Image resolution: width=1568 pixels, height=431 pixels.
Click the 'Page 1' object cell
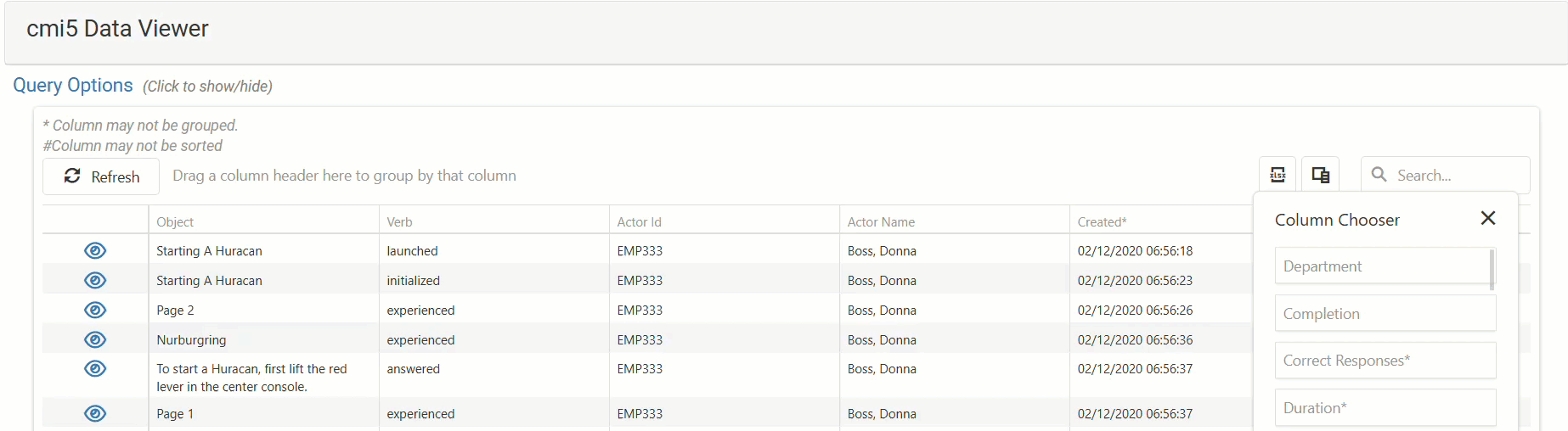[263, 413]
